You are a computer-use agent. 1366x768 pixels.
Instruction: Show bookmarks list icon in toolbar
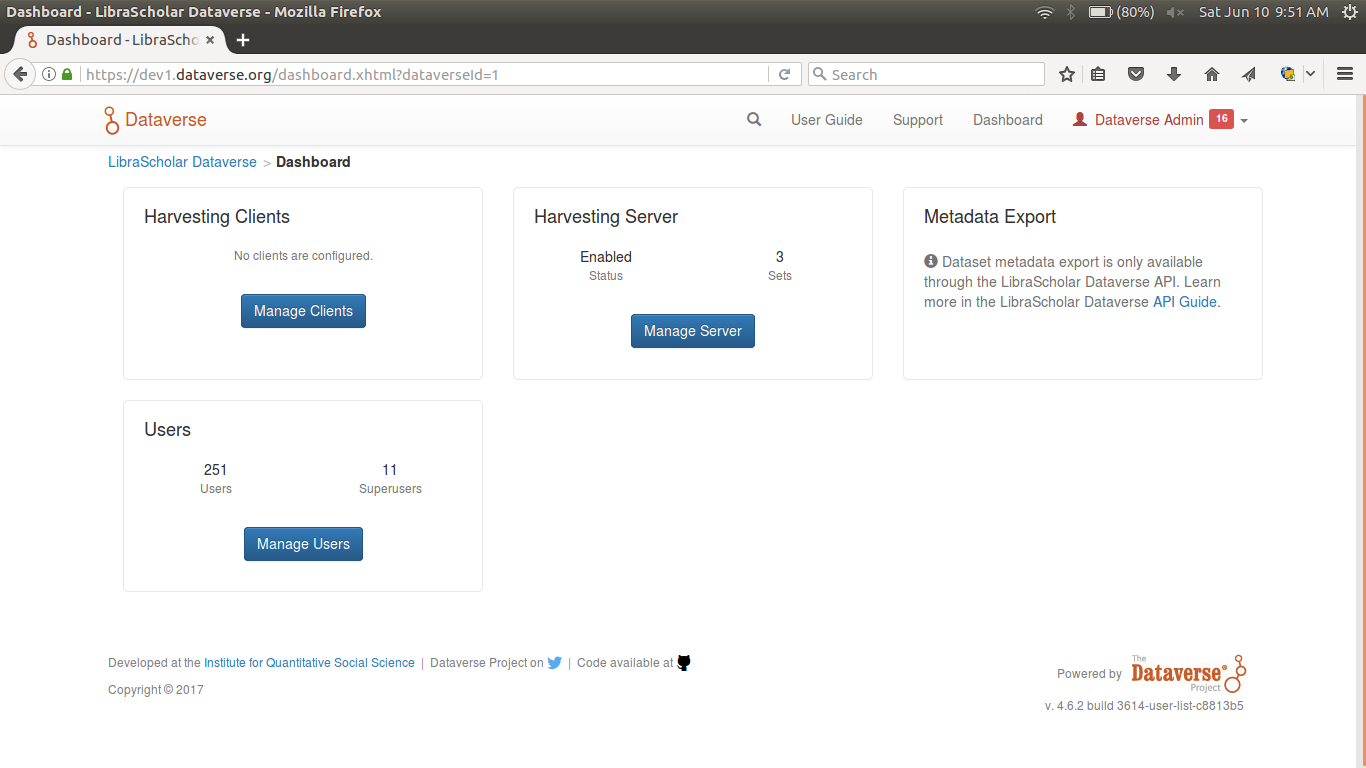tap(1098, 74)
